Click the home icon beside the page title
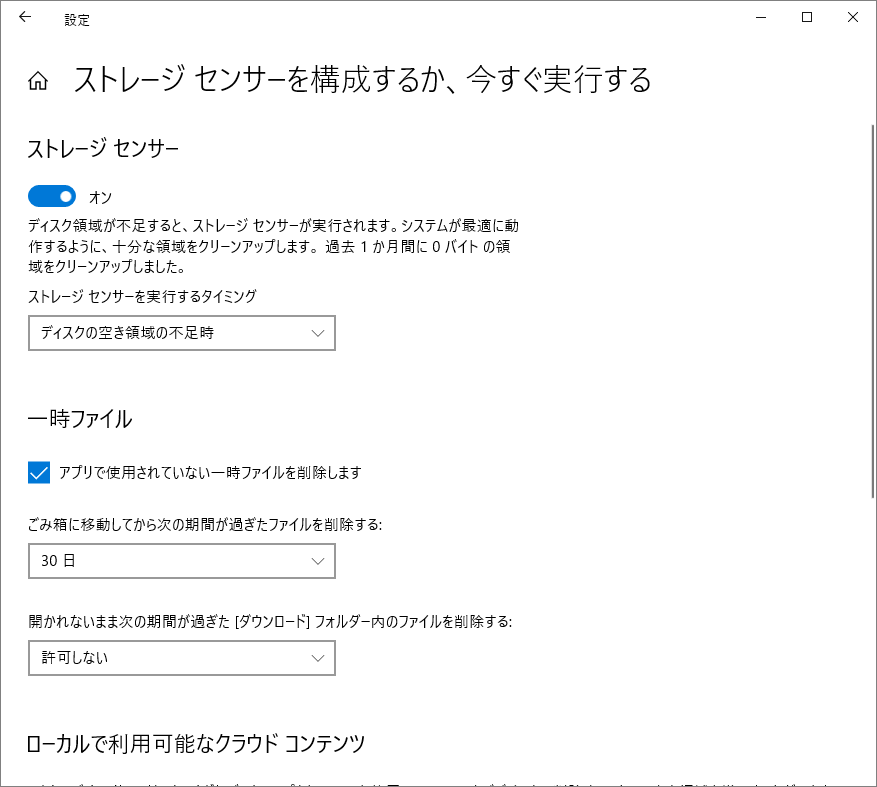 coord(37,81)
